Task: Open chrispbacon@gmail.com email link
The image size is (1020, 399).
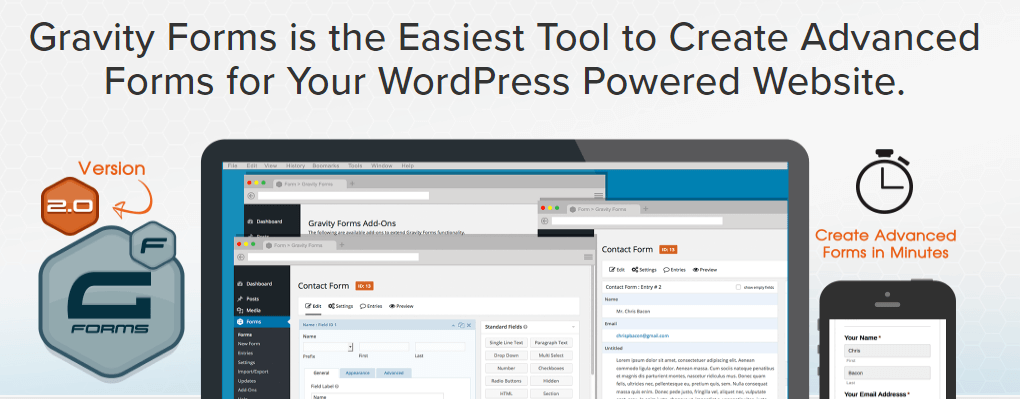Action: [x=643, y=336]
